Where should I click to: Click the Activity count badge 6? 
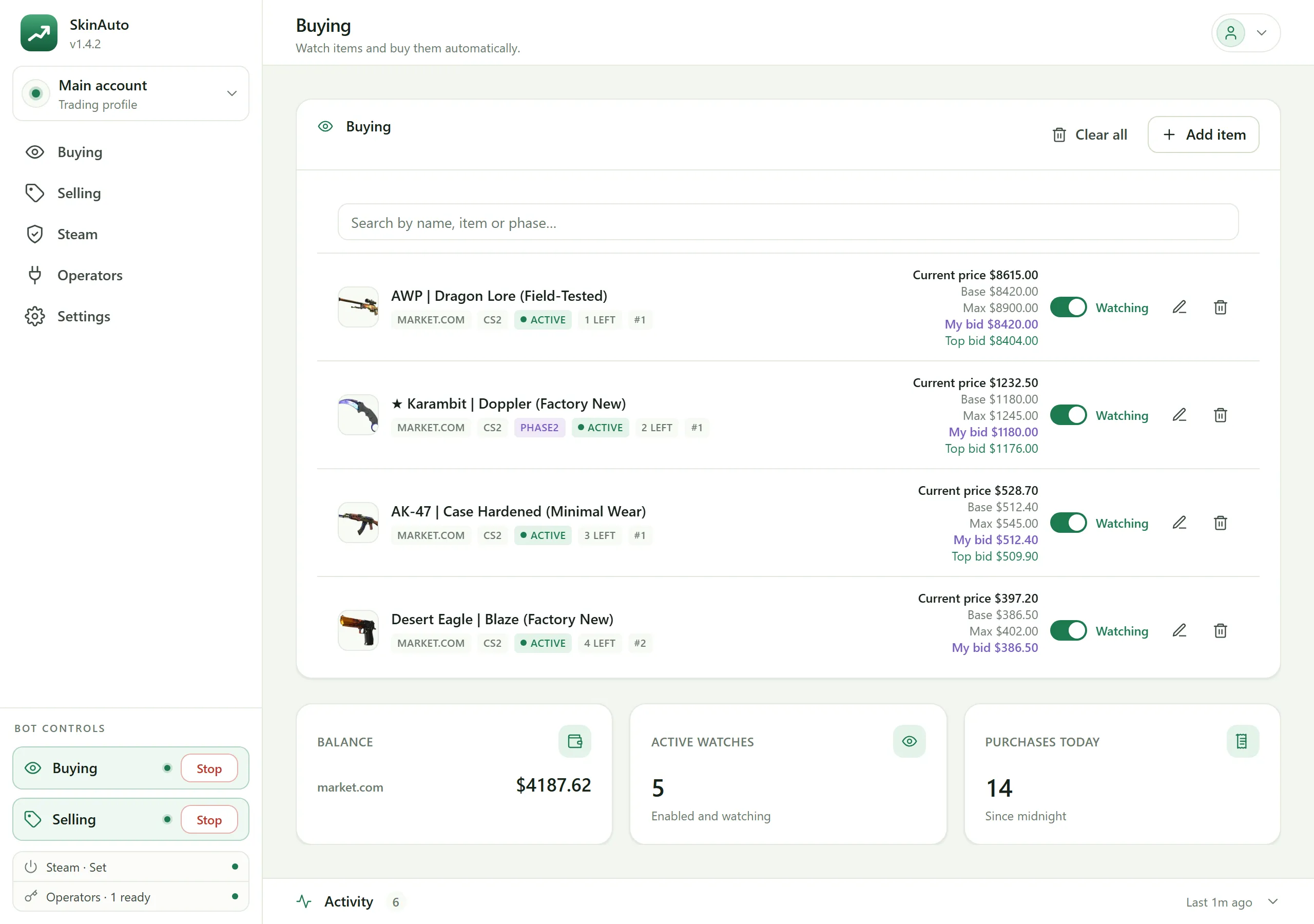pos(395,902)
